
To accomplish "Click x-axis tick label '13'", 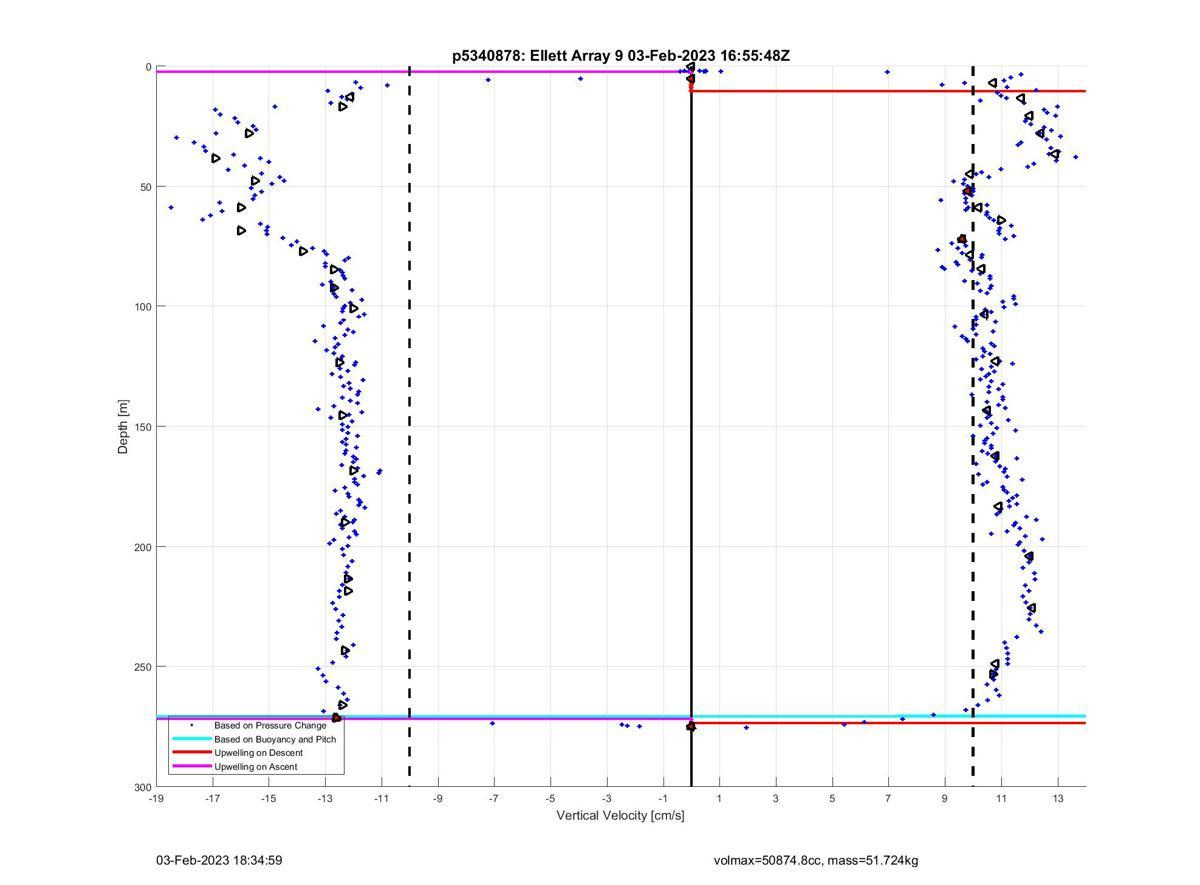I will click(1057, 798).
